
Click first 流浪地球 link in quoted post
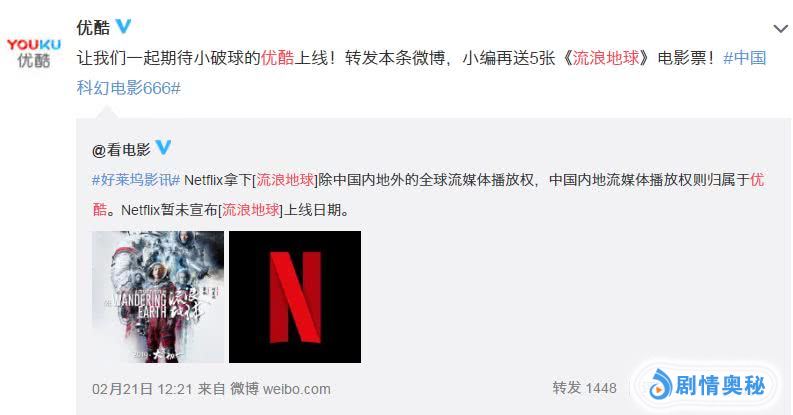pyautogui.click(x=286, y=180)
